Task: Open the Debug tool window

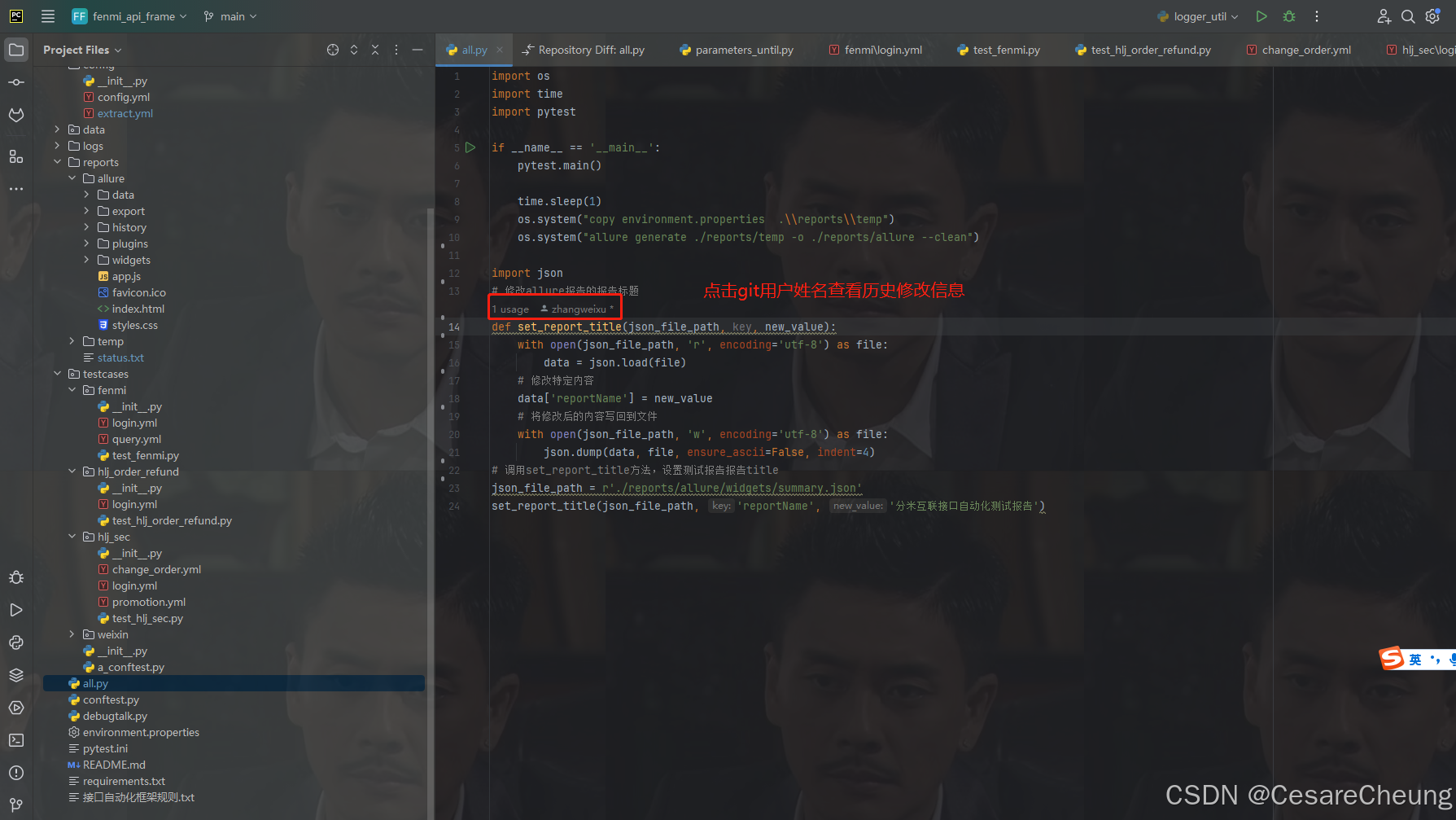Action: (x=16, y=577)
